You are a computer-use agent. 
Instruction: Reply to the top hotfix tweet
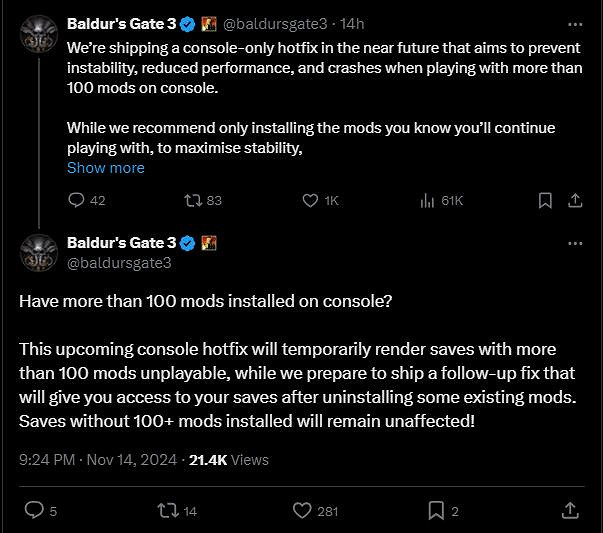[x=76, y=200]
